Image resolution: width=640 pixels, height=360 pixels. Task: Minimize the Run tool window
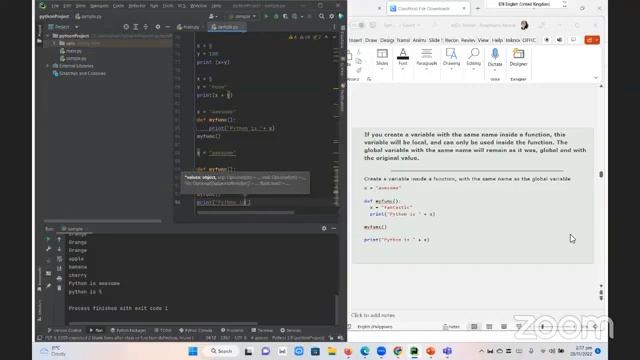point(334,229)
